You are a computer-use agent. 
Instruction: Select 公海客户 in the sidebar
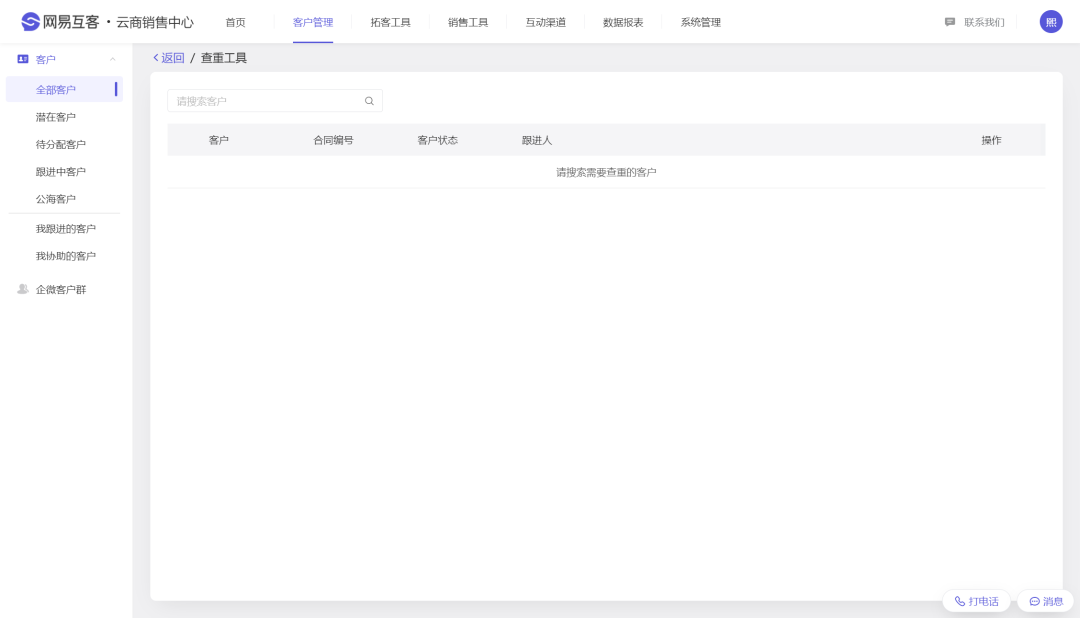56,199
